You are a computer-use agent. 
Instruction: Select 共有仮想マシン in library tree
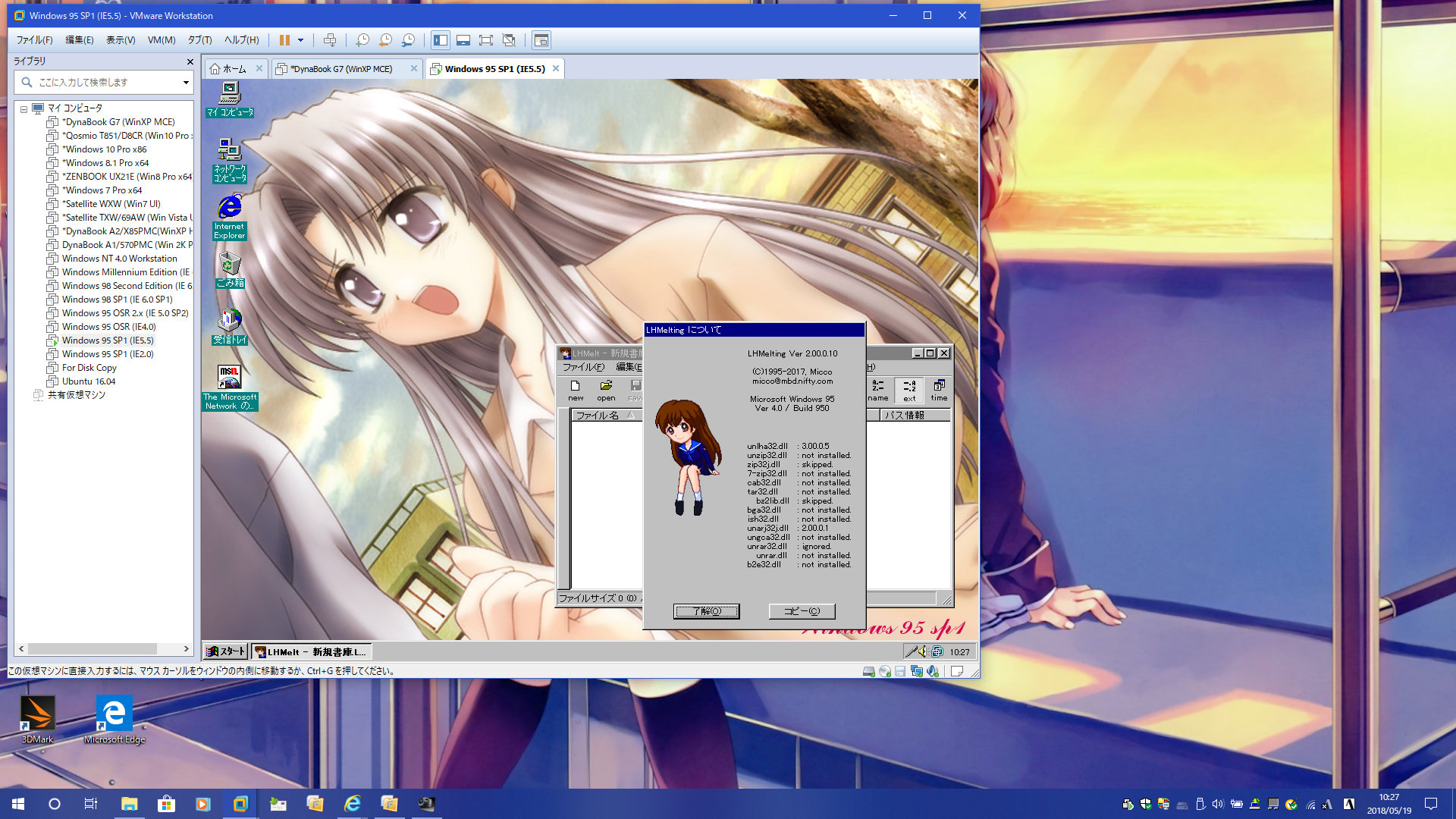pos(76,395)
